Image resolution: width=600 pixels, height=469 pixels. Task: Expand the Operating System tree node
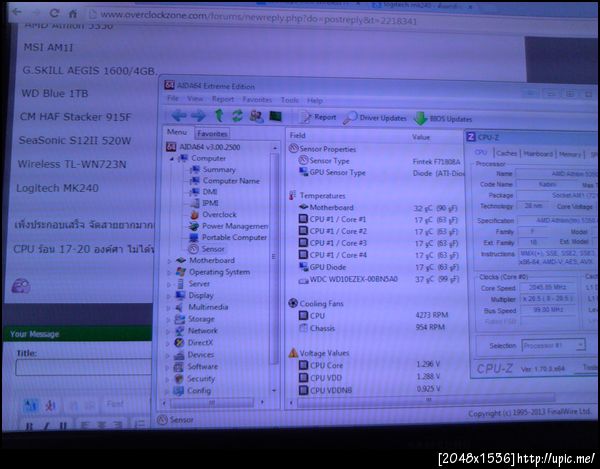coord(169,273)
